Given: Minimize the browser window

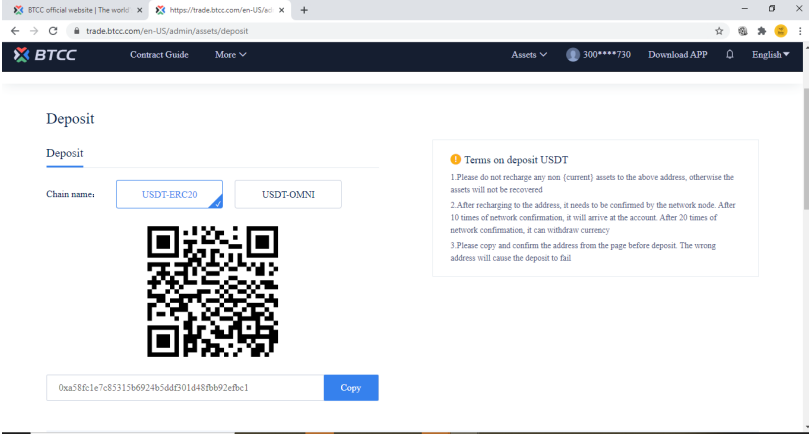Looking at the screenshot, I should [x=745, y=9].
